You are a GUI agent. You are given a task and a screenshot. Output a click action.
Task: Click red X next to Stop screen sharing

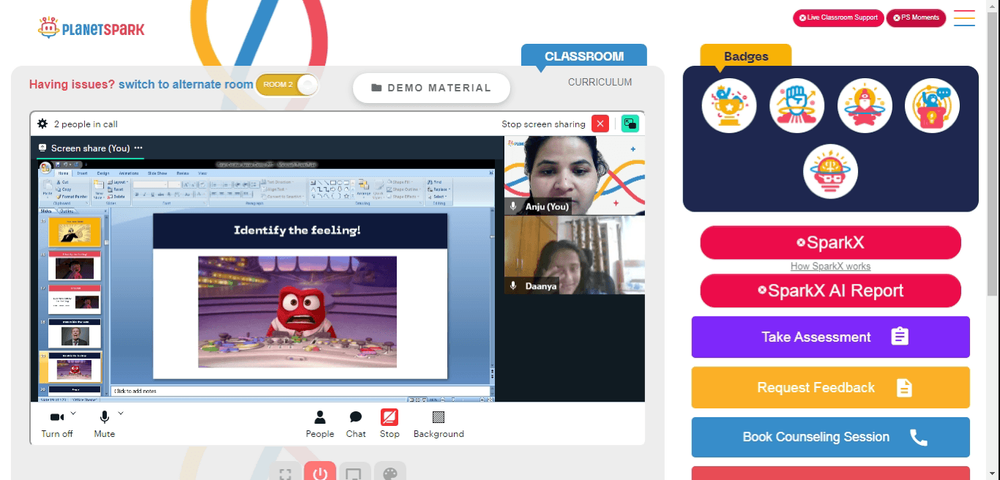click(x=600, y=124)
